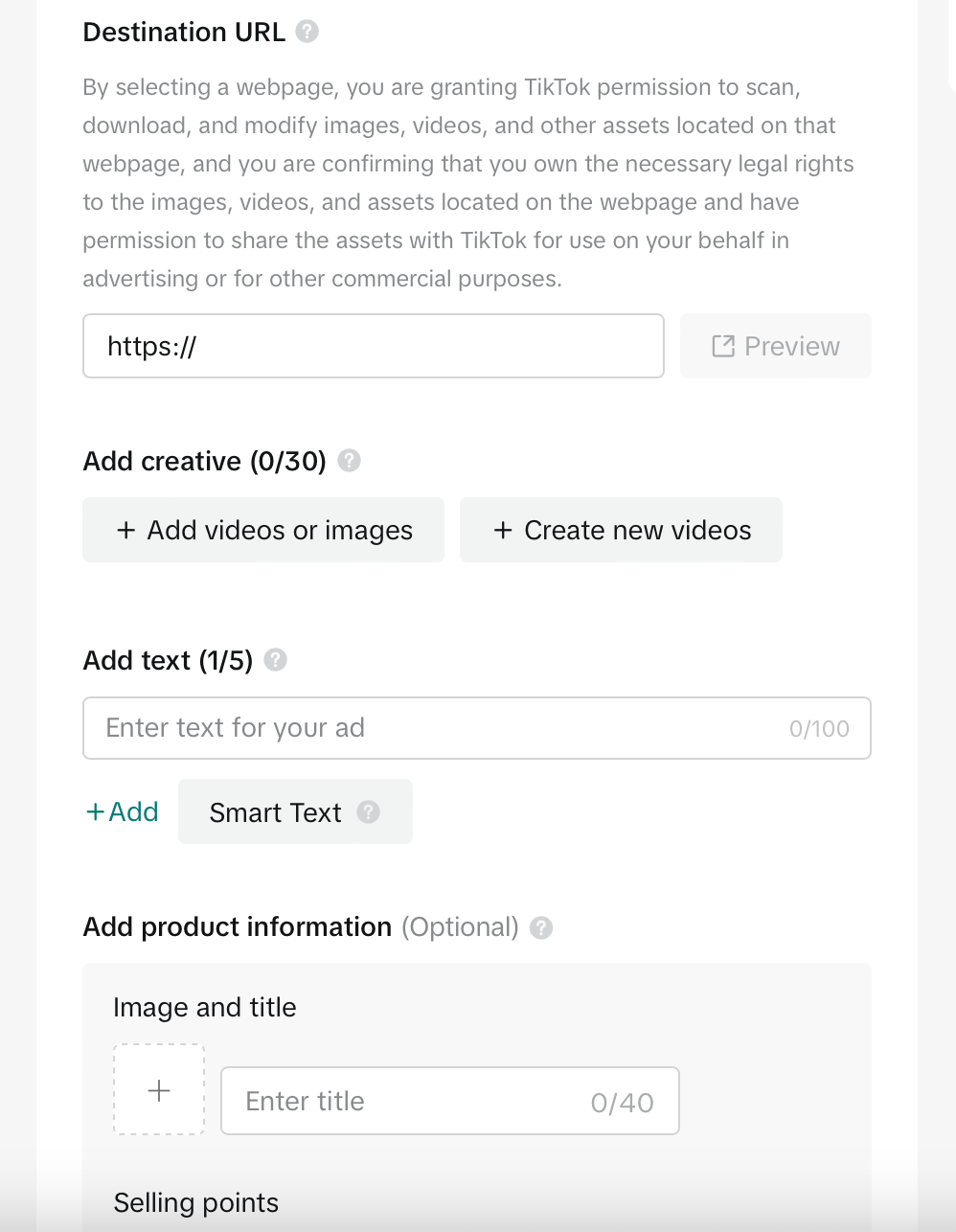Click the Image and title label
The image size is (956, 1232).
[x=205, y=1007]
